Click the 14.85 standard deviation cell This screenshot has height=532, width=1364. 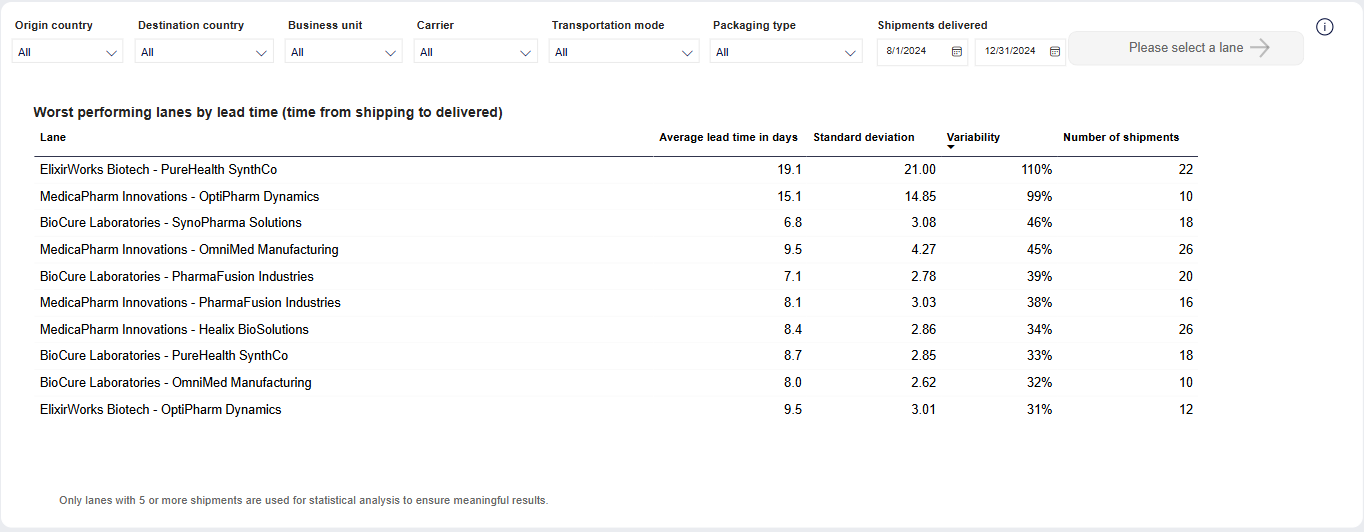point(919,196)
